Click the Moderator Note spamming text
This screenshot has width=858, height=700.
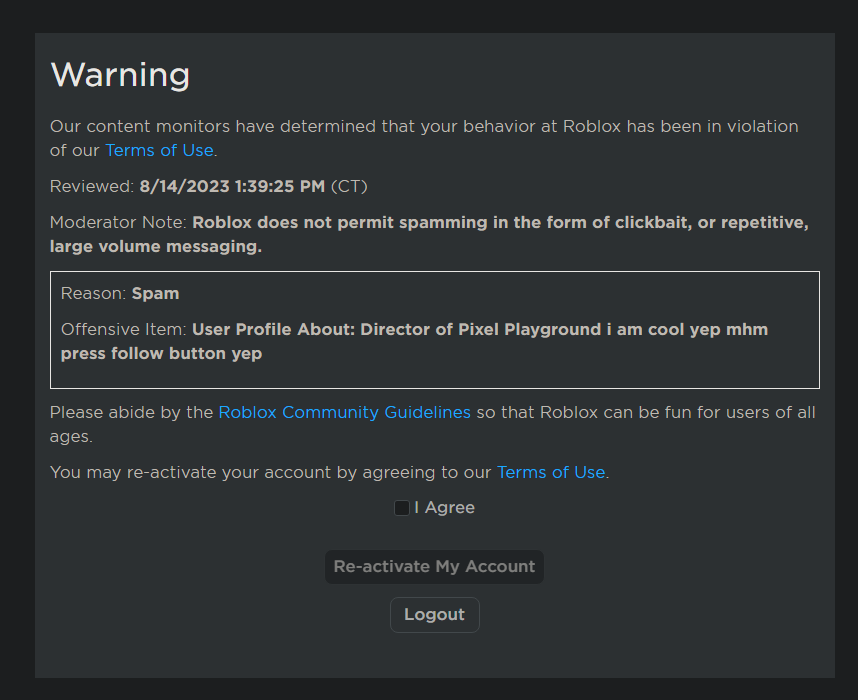(x=429, y=234)
